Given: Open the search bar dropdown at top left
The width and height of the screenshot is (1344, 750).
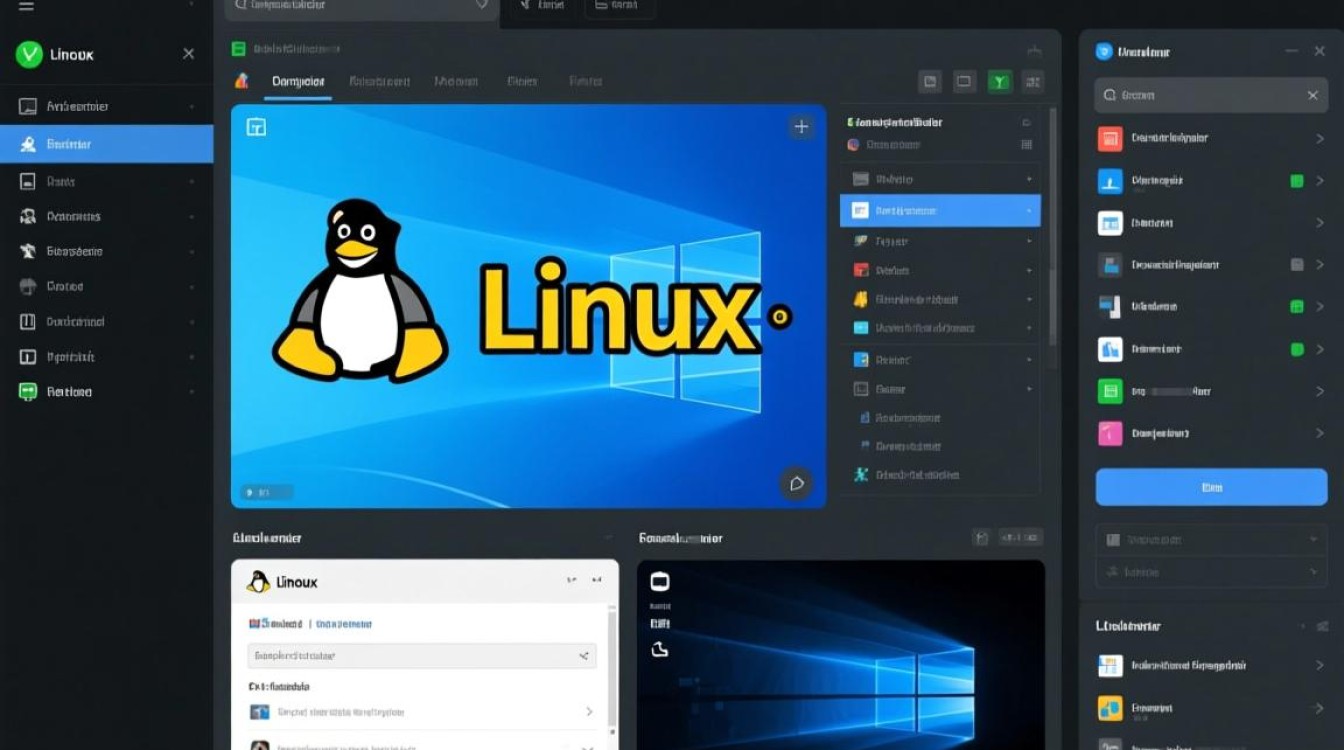Looking at the screenshot, I should [483, 6].
